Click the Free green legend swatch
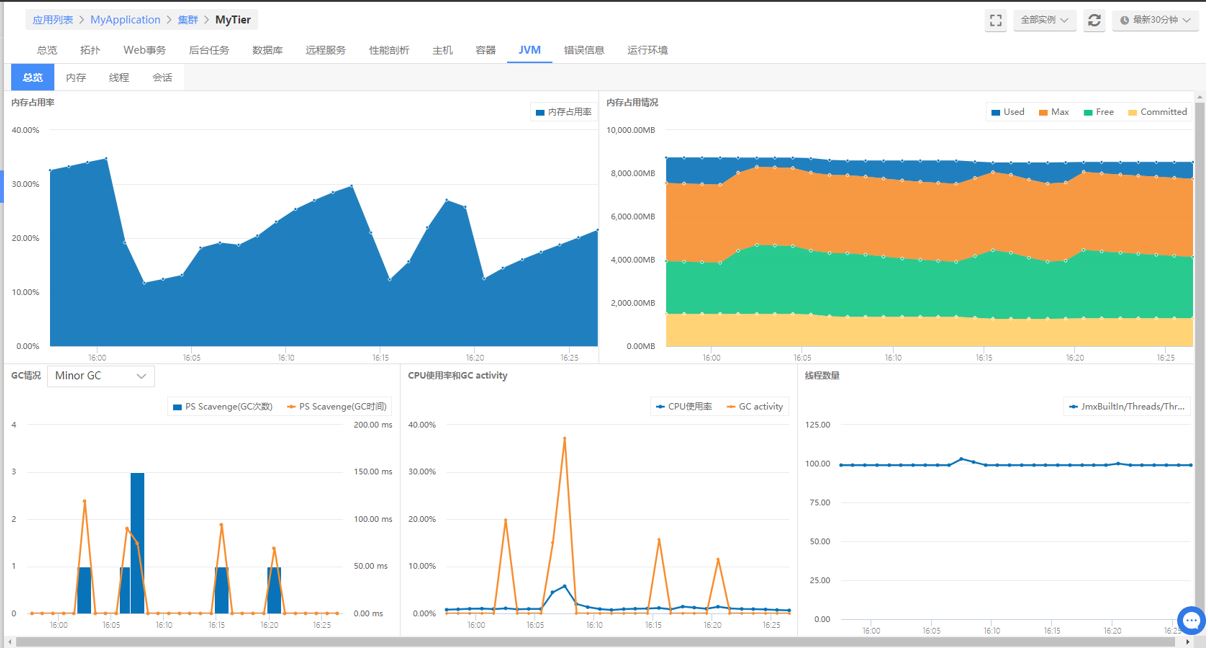 [x=1086, y=112]
